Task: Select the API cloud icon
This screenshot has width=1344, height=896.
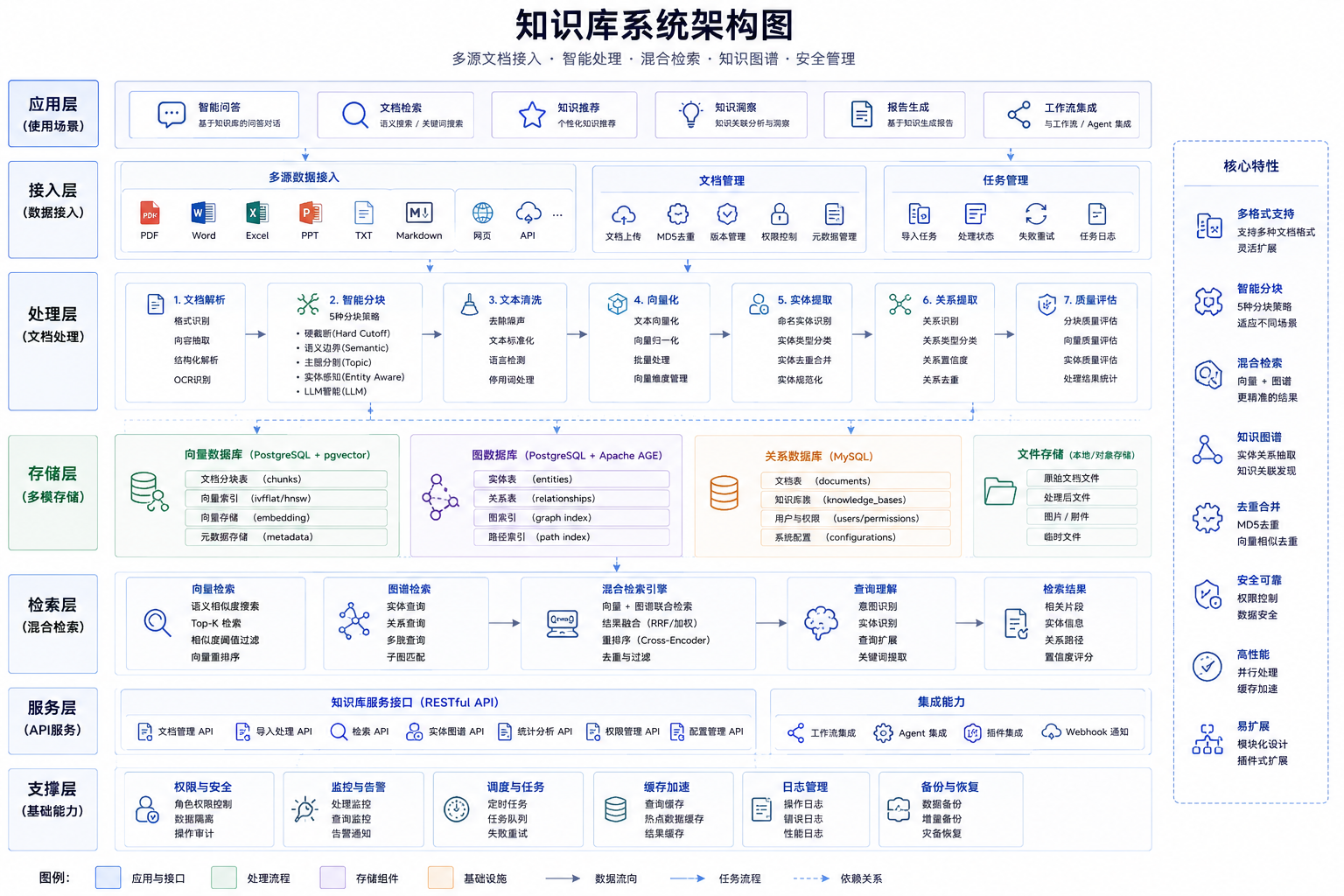Action: [x=528, y=213]
